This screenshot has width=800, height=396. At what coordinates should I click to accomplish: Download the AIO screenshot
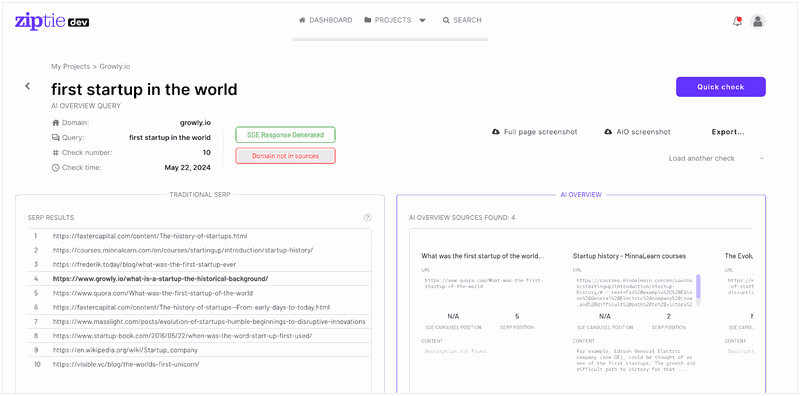coord(638,132)
